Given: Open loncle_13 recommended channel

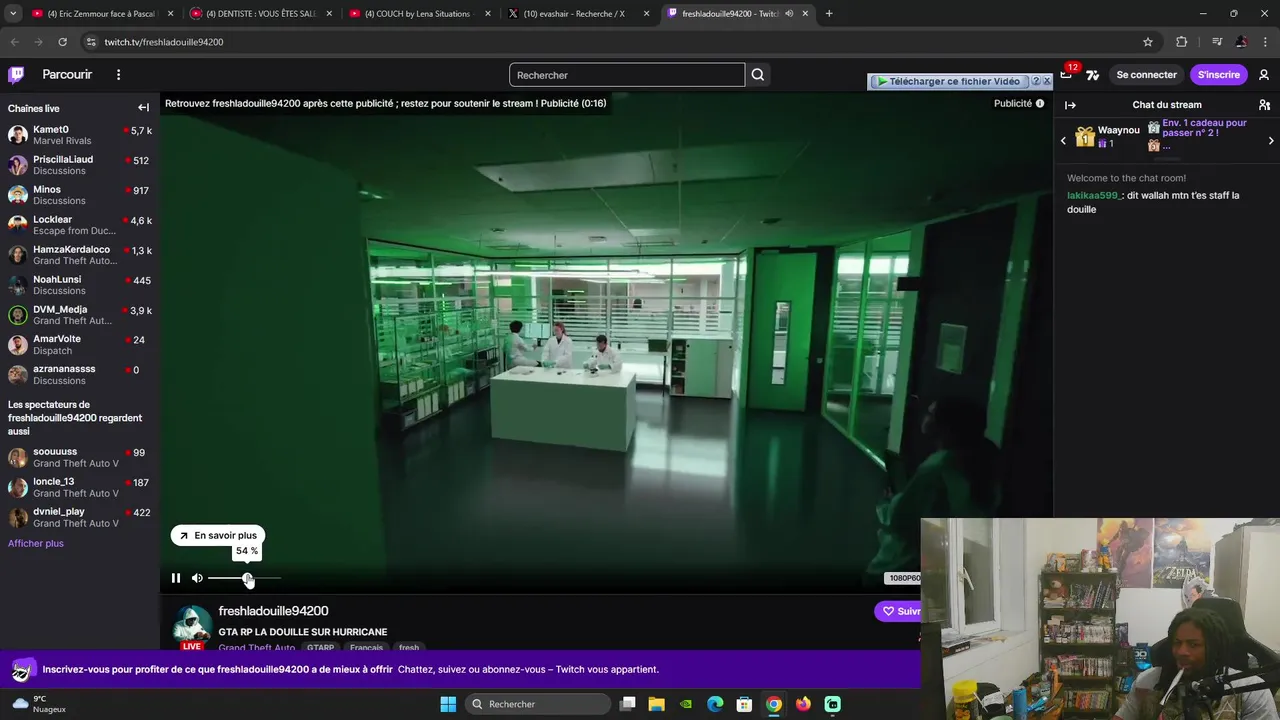Looking at the screenshot, I should coord(80,488).
